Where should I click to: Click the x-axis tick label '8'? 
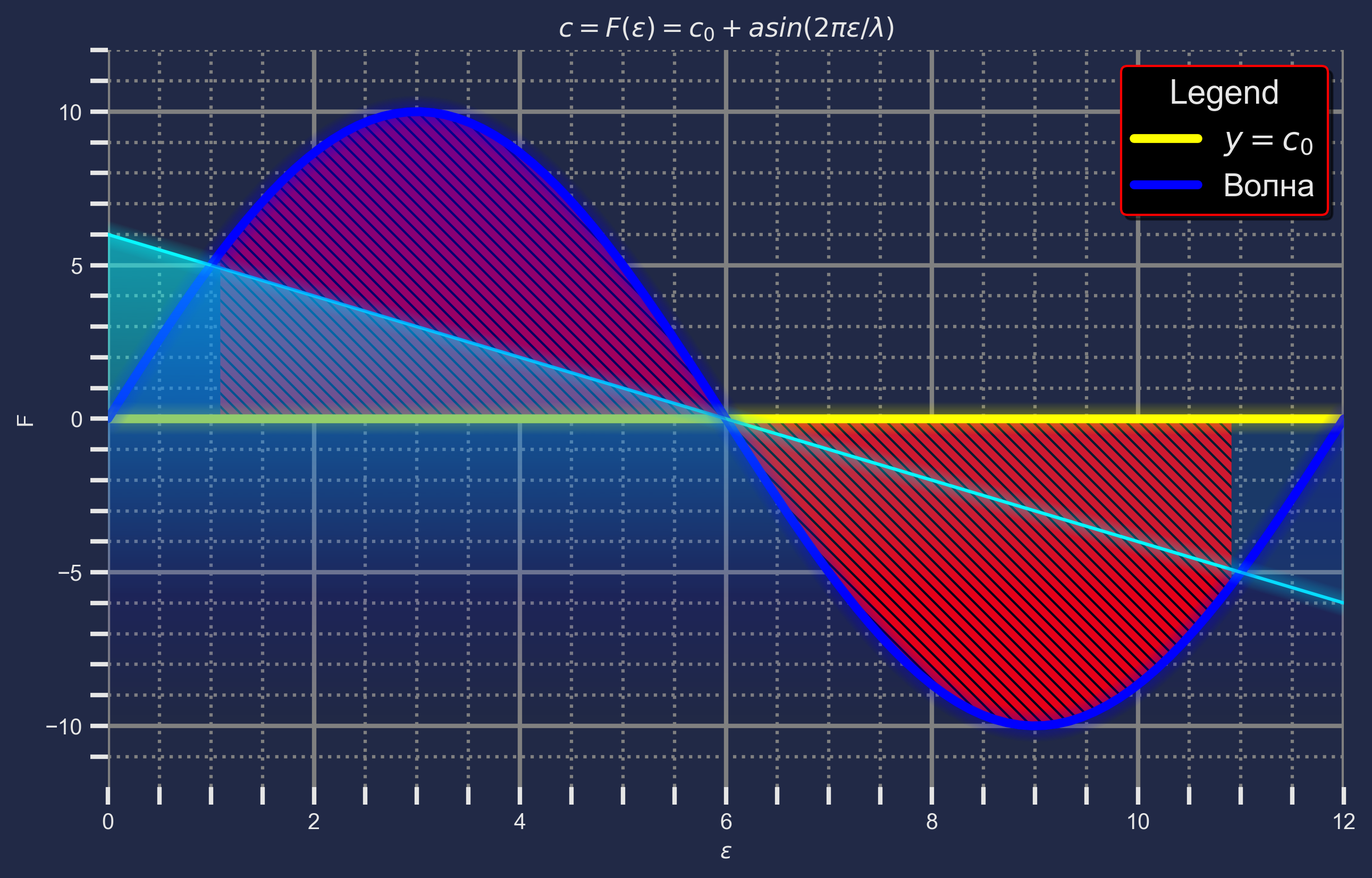point(931,822)
